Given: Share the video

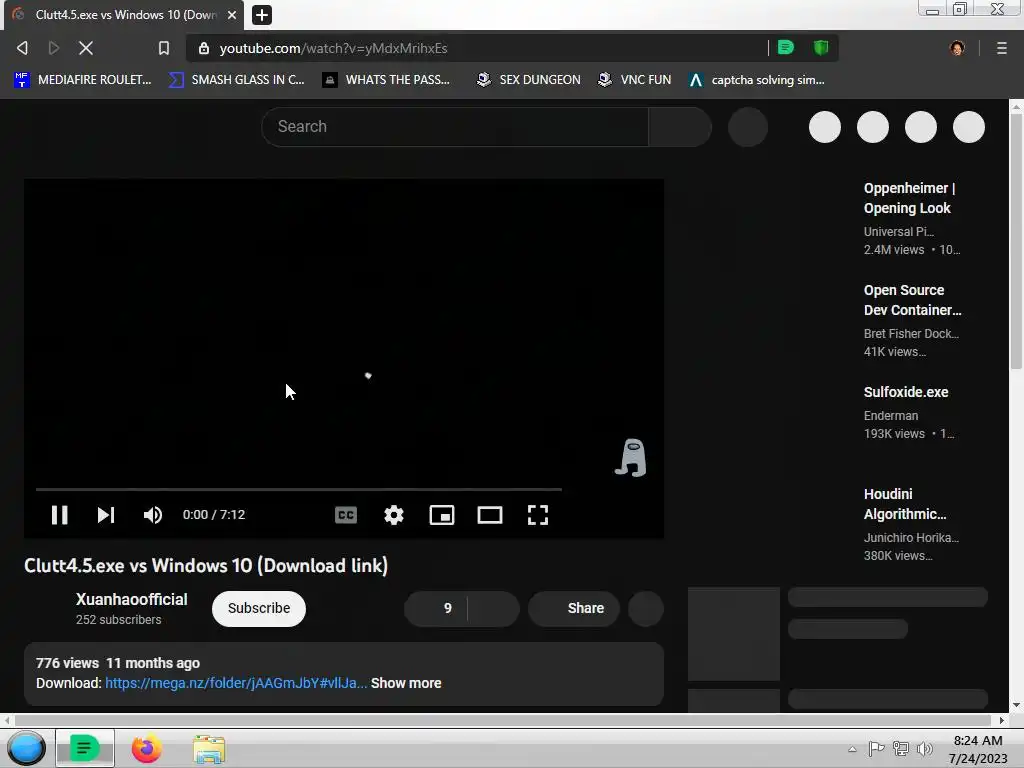Looking at the screenshot, I should tap(574, 609).
